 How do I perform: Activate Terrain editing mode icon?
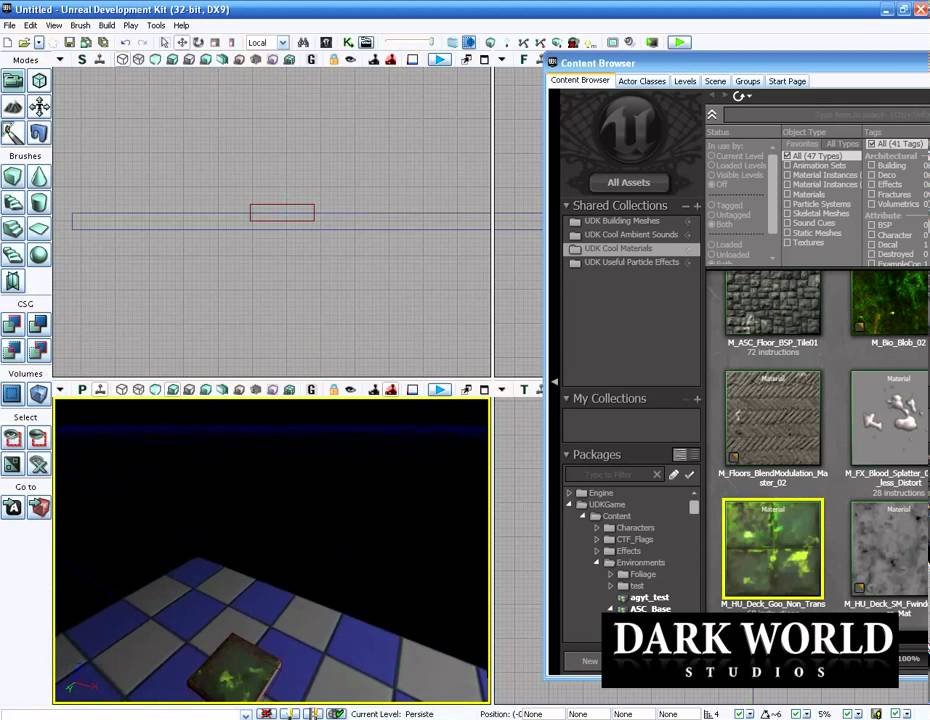click(13, 107)
